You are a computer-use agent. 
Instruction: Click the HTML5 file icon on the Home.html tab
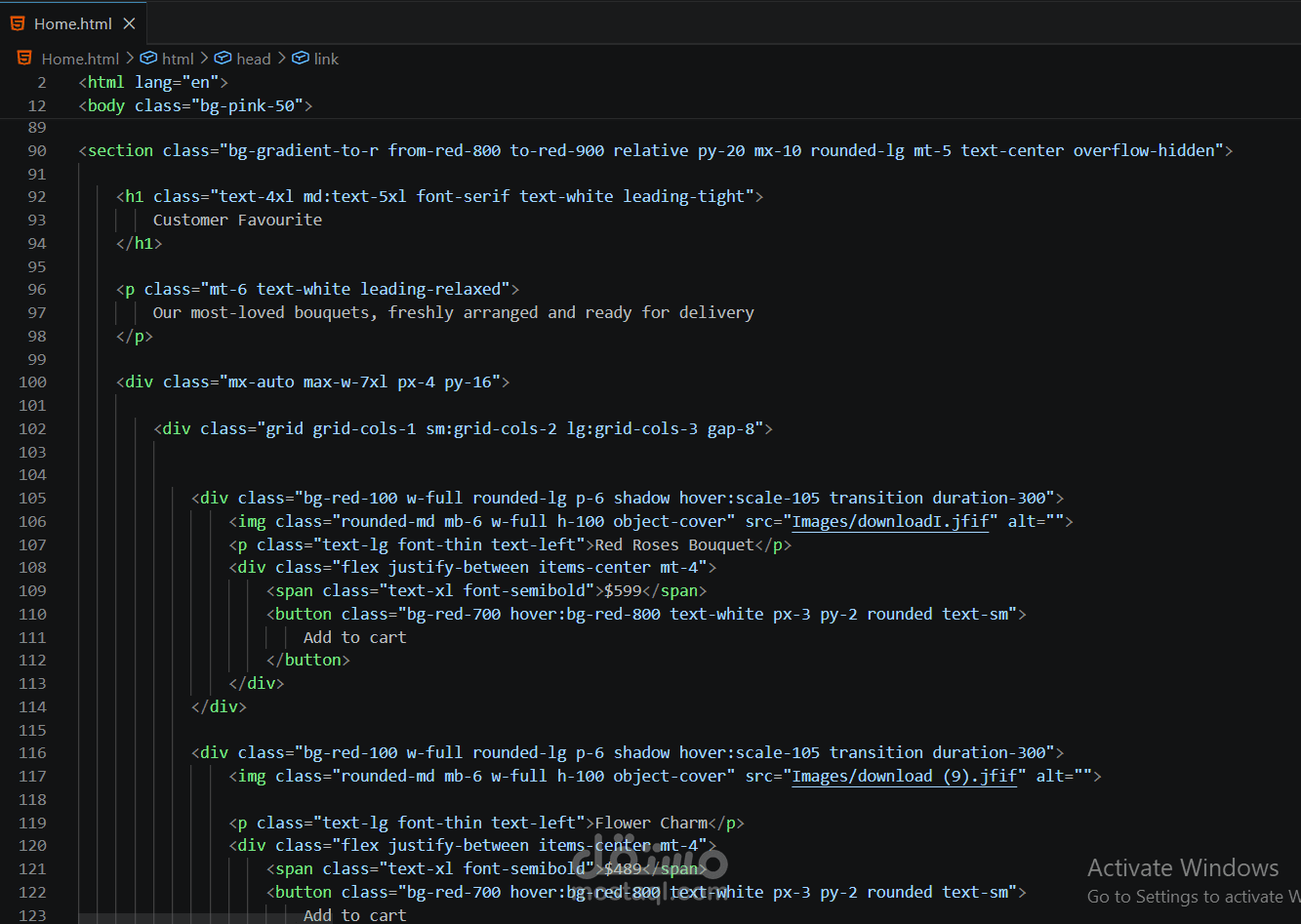pyautogui.click(x=18, y=23)
